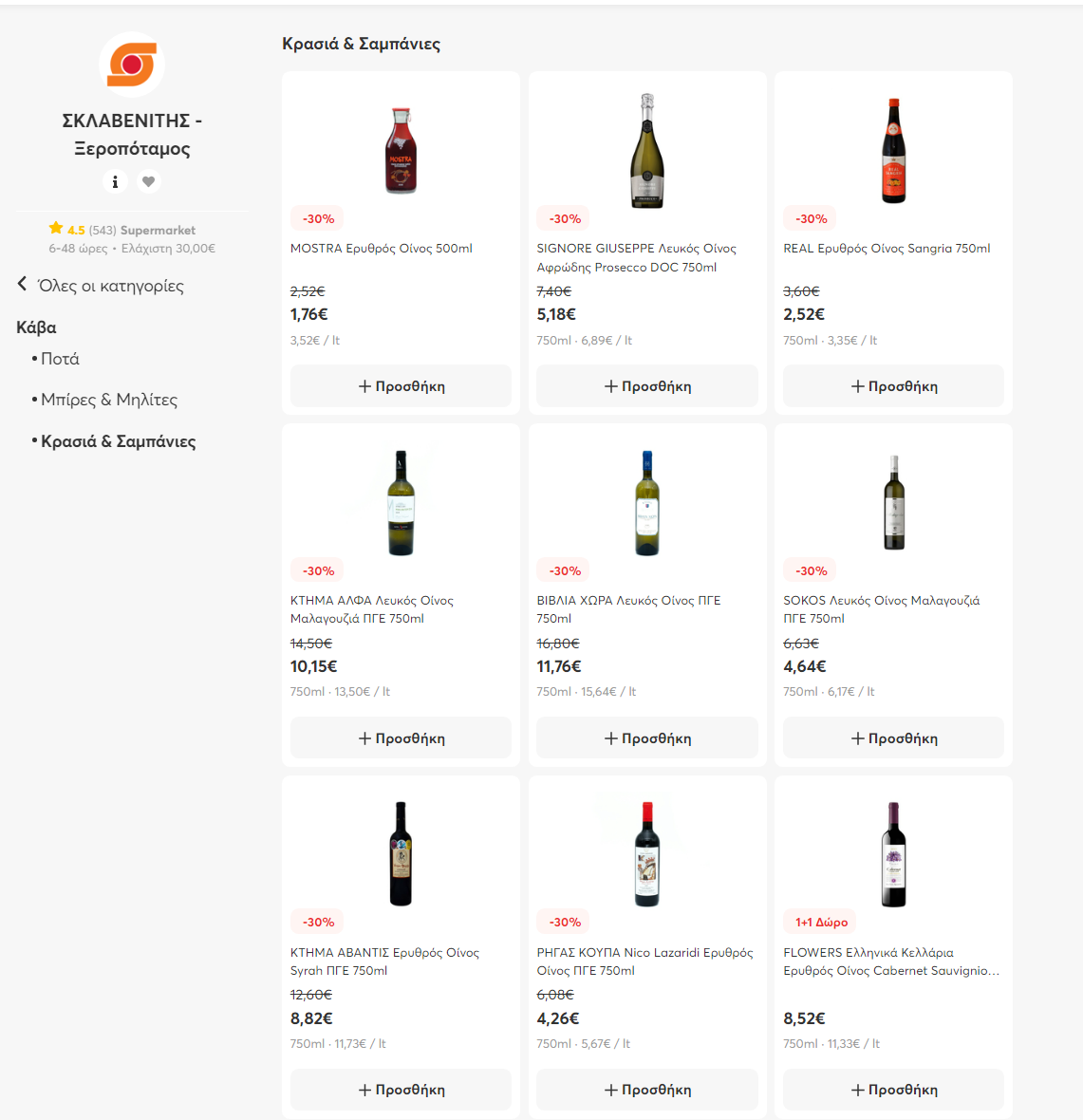Add REAL Sangria 750ml to cart
The image size is (1083, 1120).
tap(894, 386)
